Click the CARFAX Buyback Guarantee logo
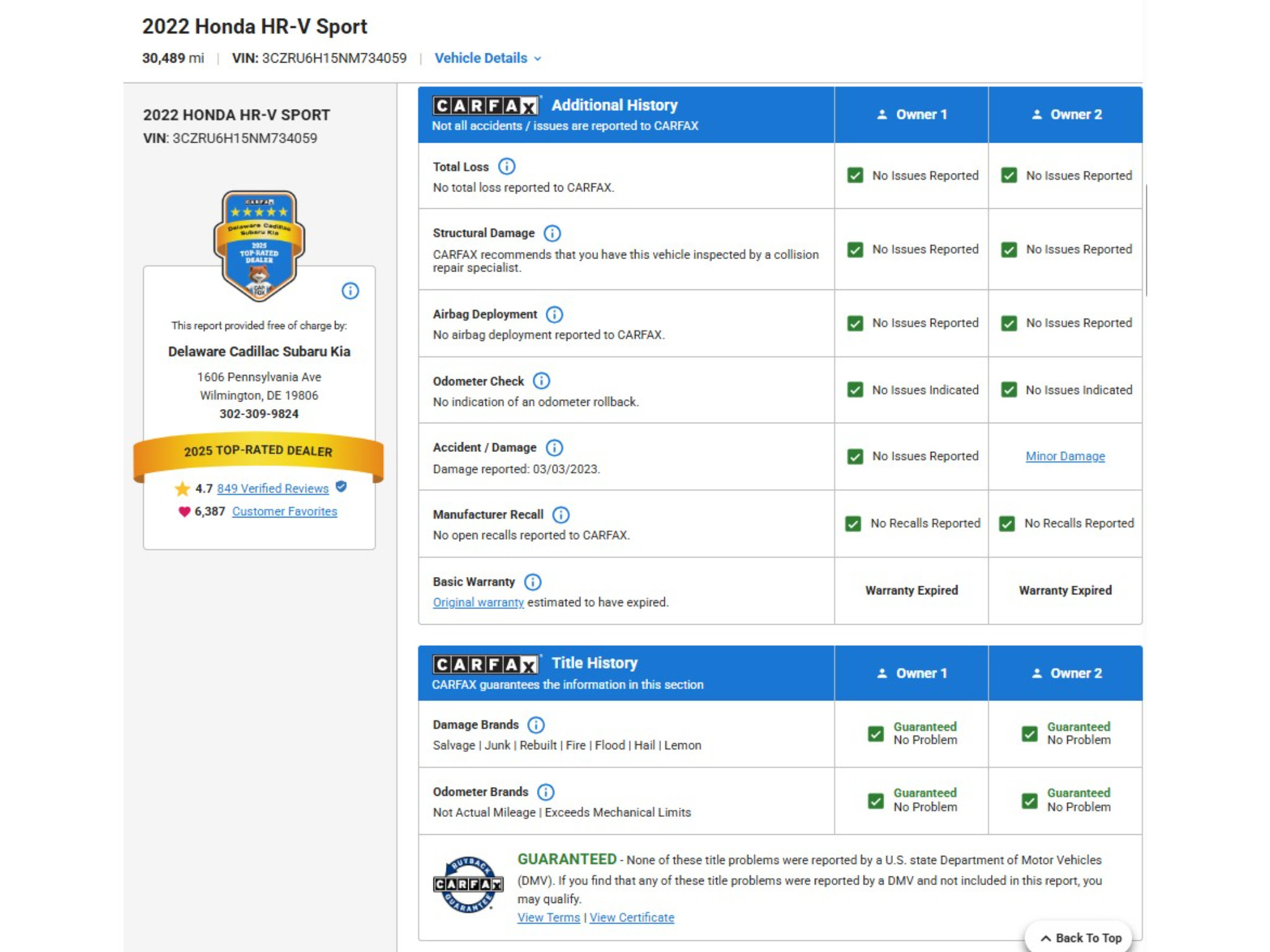This screenshot has width=1270, height=952. point(468,884)
